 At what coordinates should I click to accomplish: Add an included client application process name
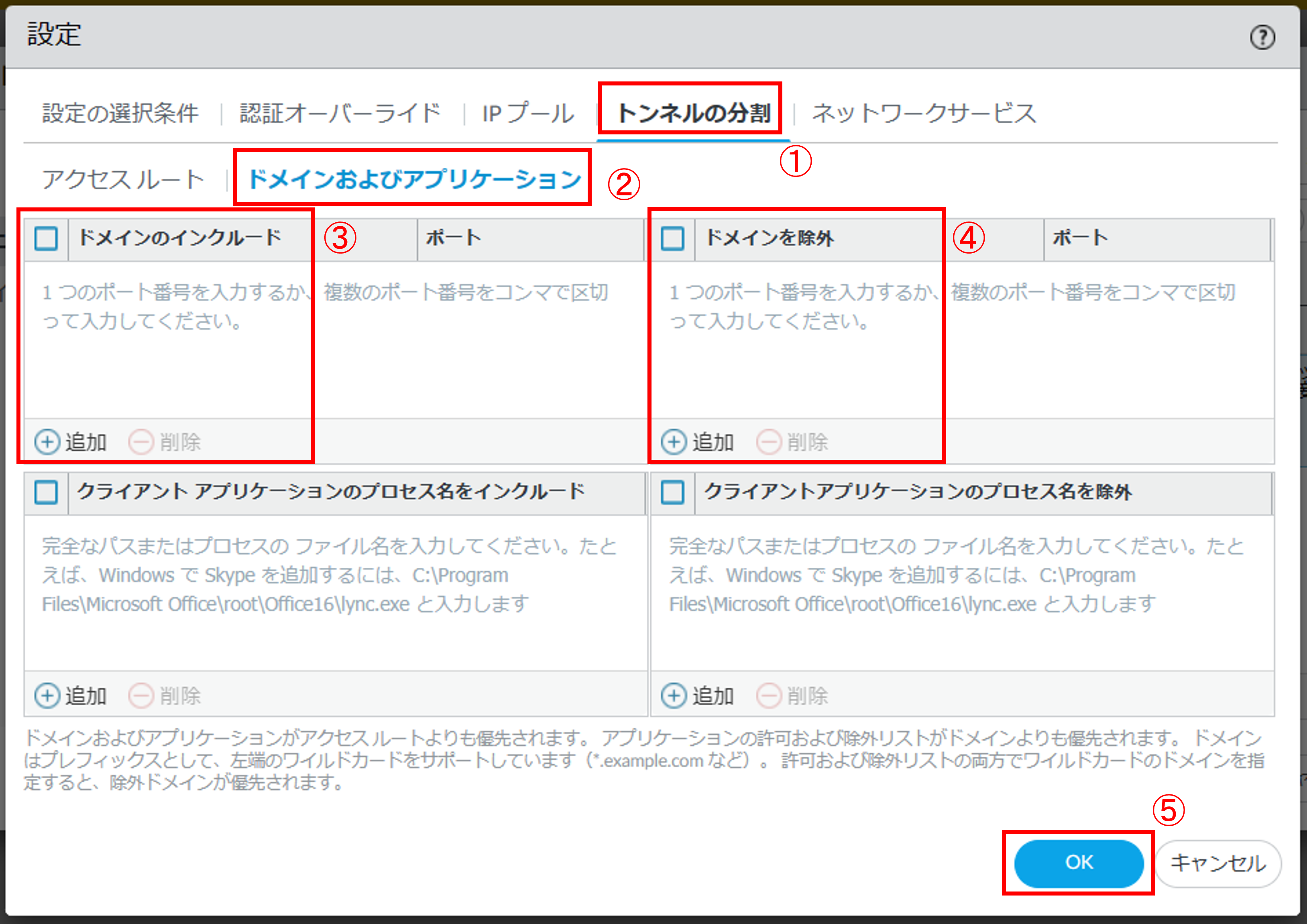click(x=47, y=695)
